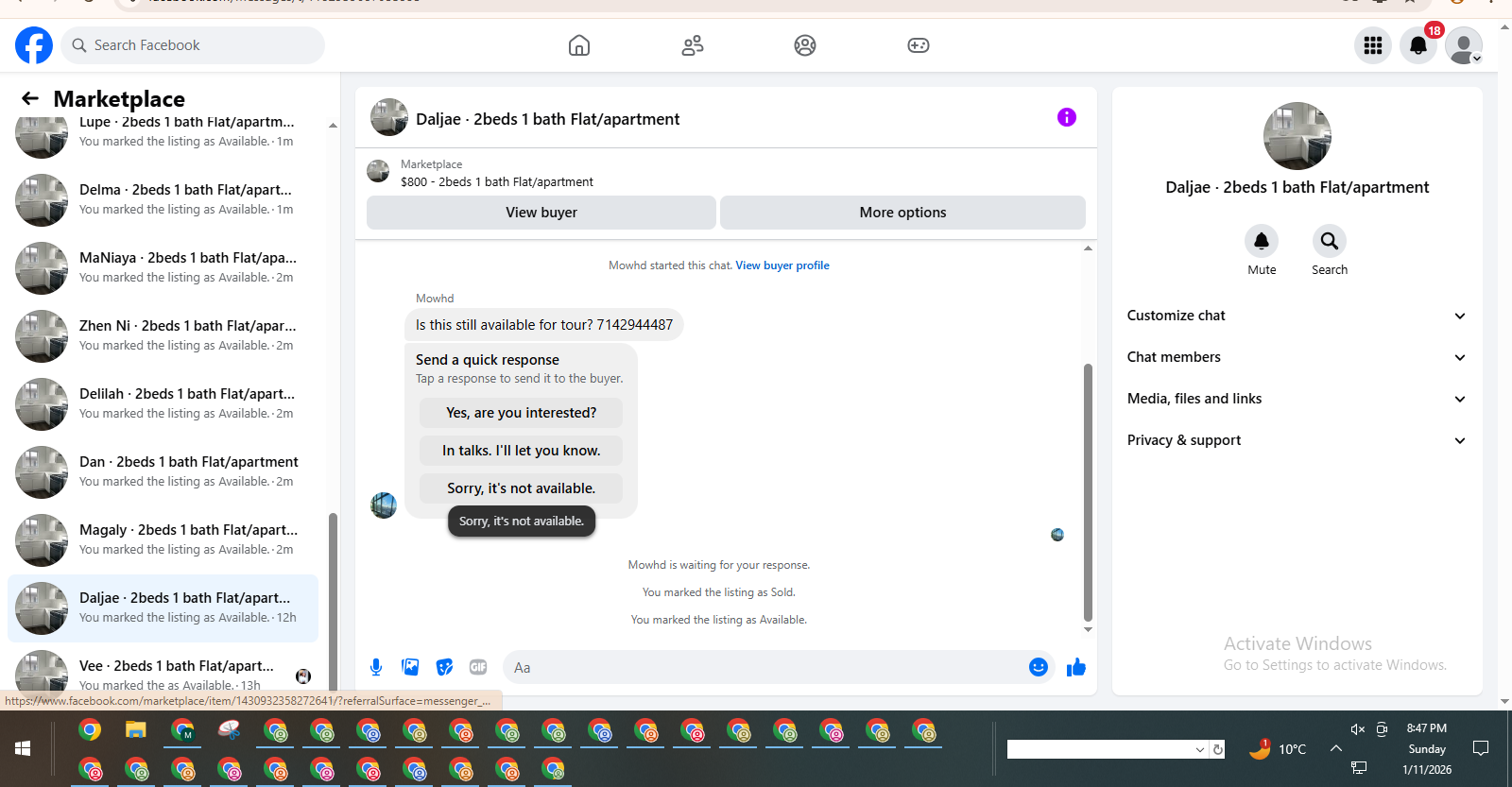Go back using the Marketplace back arrow
The image size is (1512, 787).
click(30, 98)
